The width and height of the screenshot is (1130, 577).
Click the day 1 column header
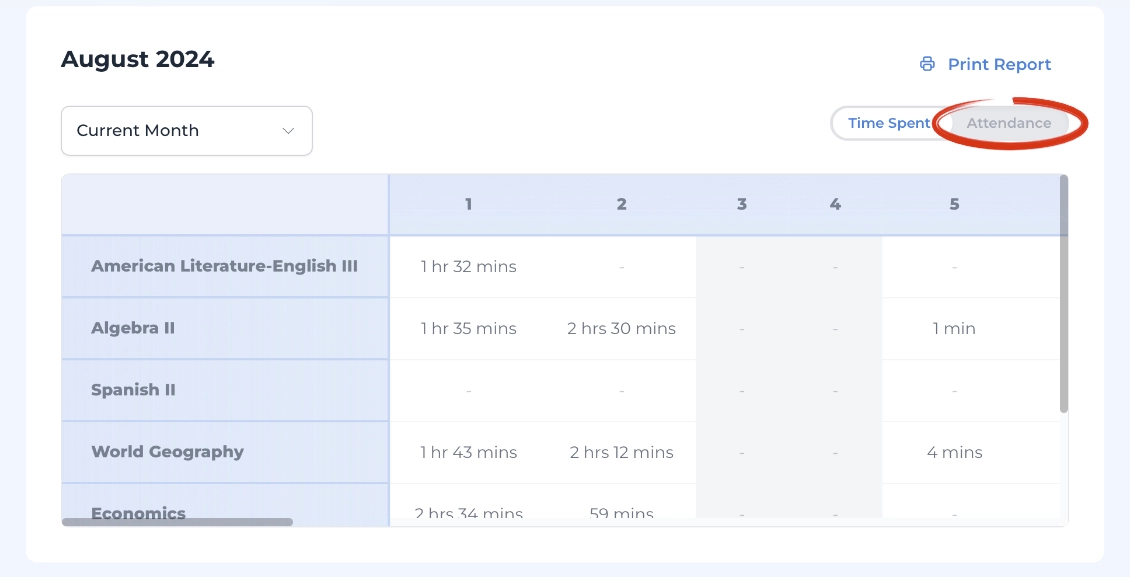coord(468,205)
